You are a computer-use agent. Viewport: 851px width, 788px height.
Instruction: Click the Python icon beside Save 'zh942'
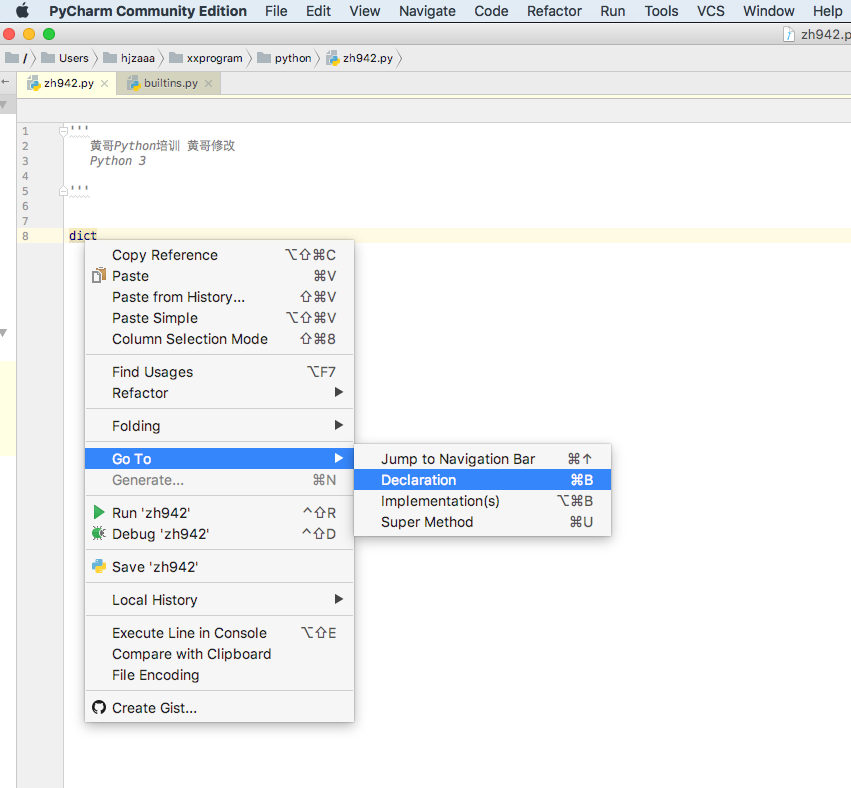[99, 567]
